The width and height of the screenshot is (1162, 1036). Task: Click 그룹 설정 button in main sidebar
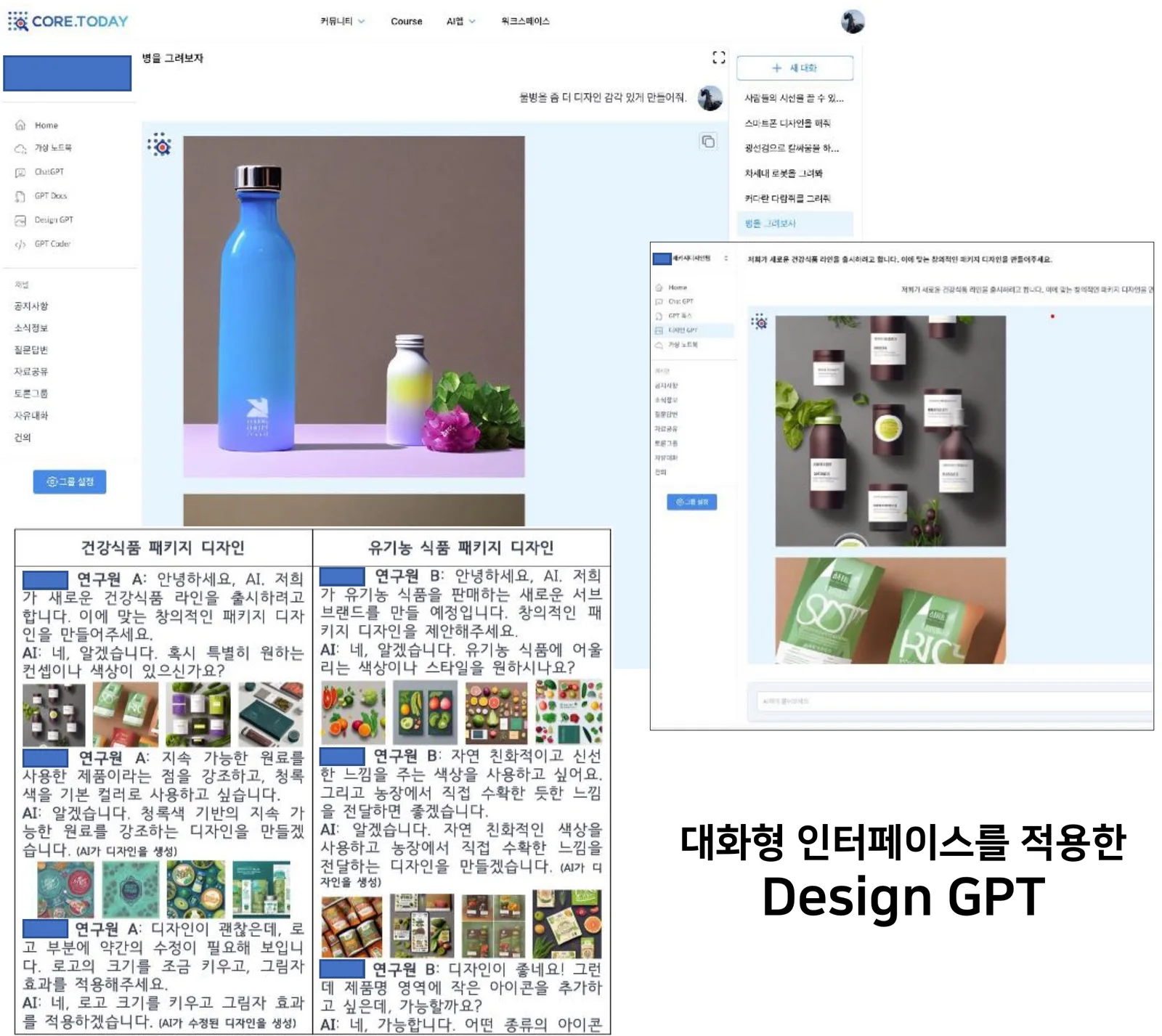70,482
